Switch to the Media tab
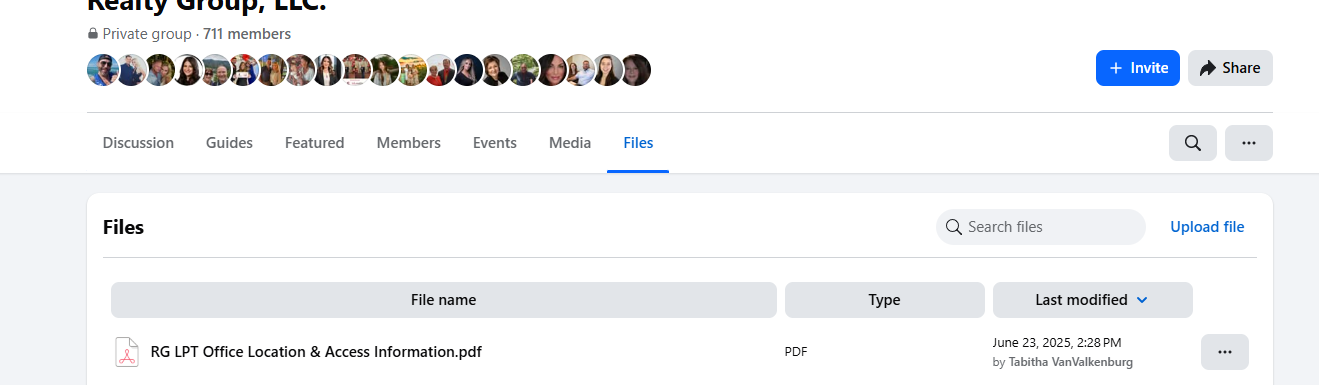Screen dimensions: 1319x385 click(570, 143)
